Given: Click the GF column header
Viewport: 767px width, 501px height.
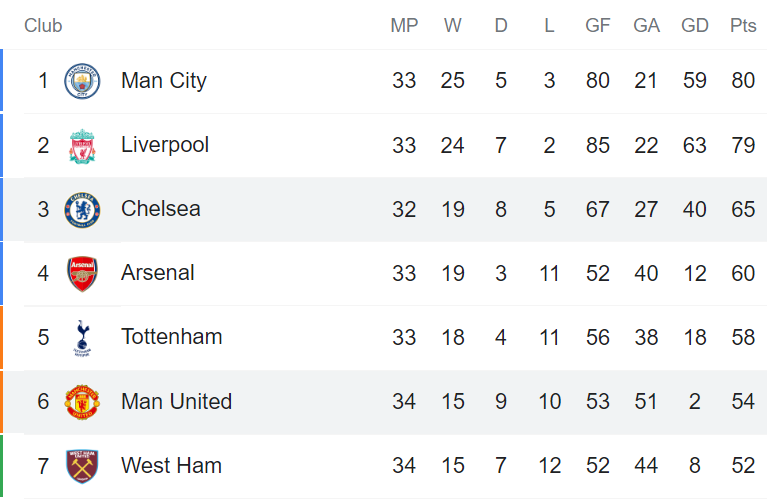Looking at the screenshot, I should pos(598,25).
